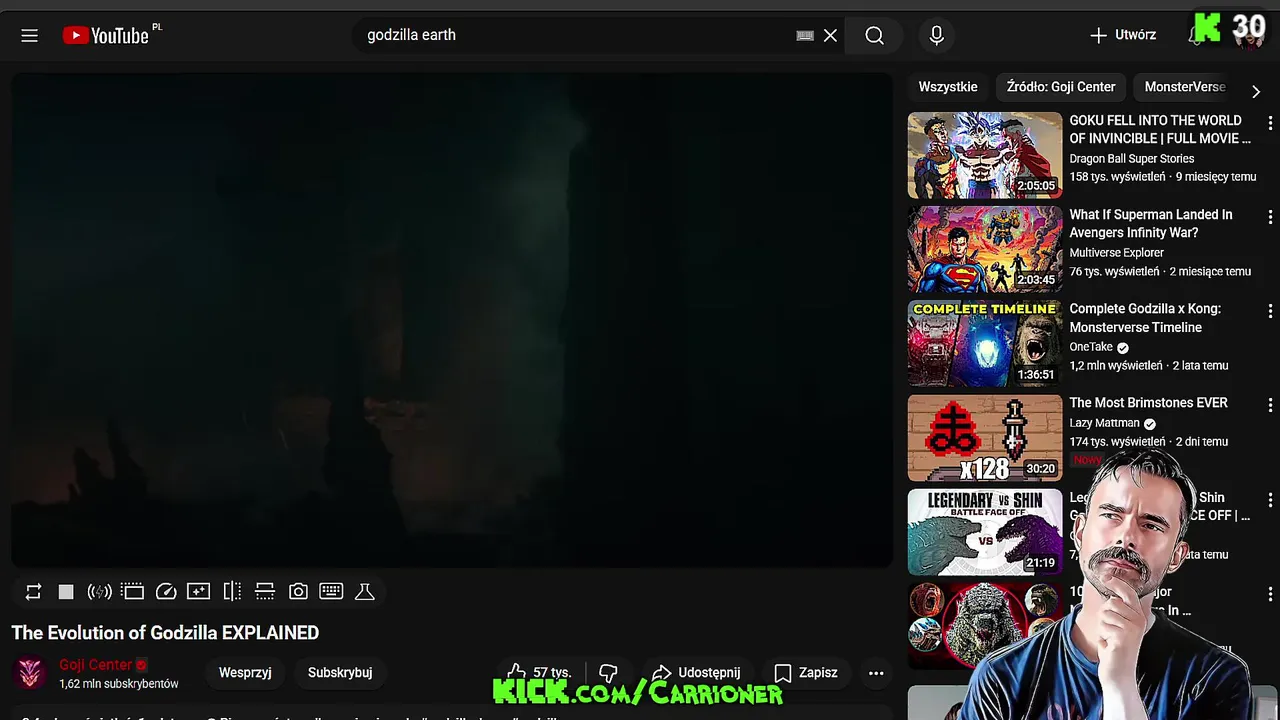
Task: Open the experiments flask icon
Action: [x=365, y=592]
